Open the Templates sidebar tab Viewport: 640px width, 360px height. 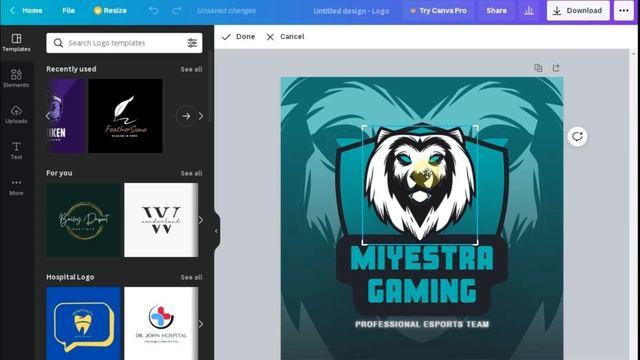click(x=16, y=43)
